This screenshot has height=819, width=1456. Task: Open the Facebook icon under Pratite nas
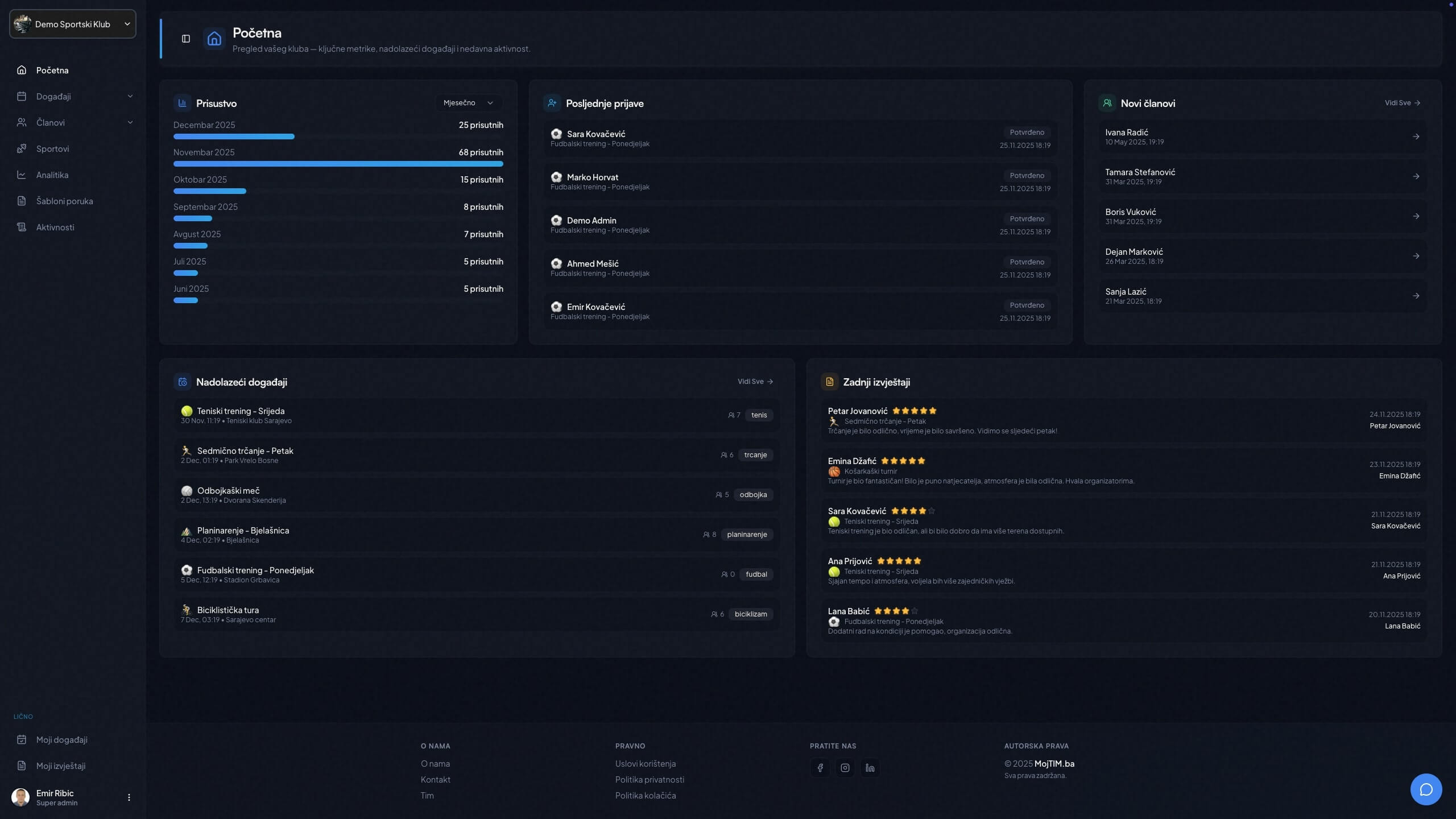tap(820, 768)
